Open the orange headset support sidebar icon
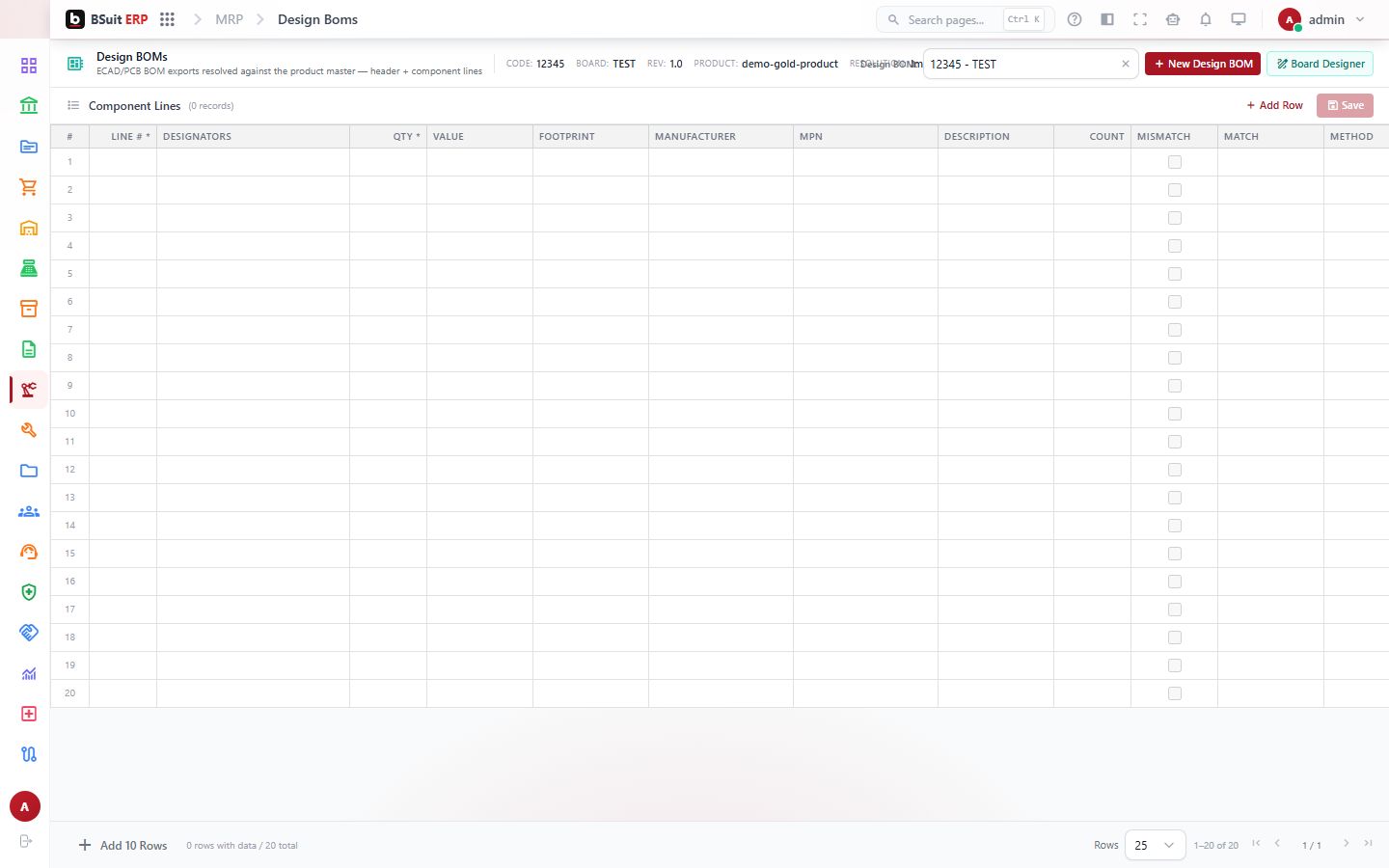The width and height of the screenshot is (1389, 868). click(x=28, y=552)
